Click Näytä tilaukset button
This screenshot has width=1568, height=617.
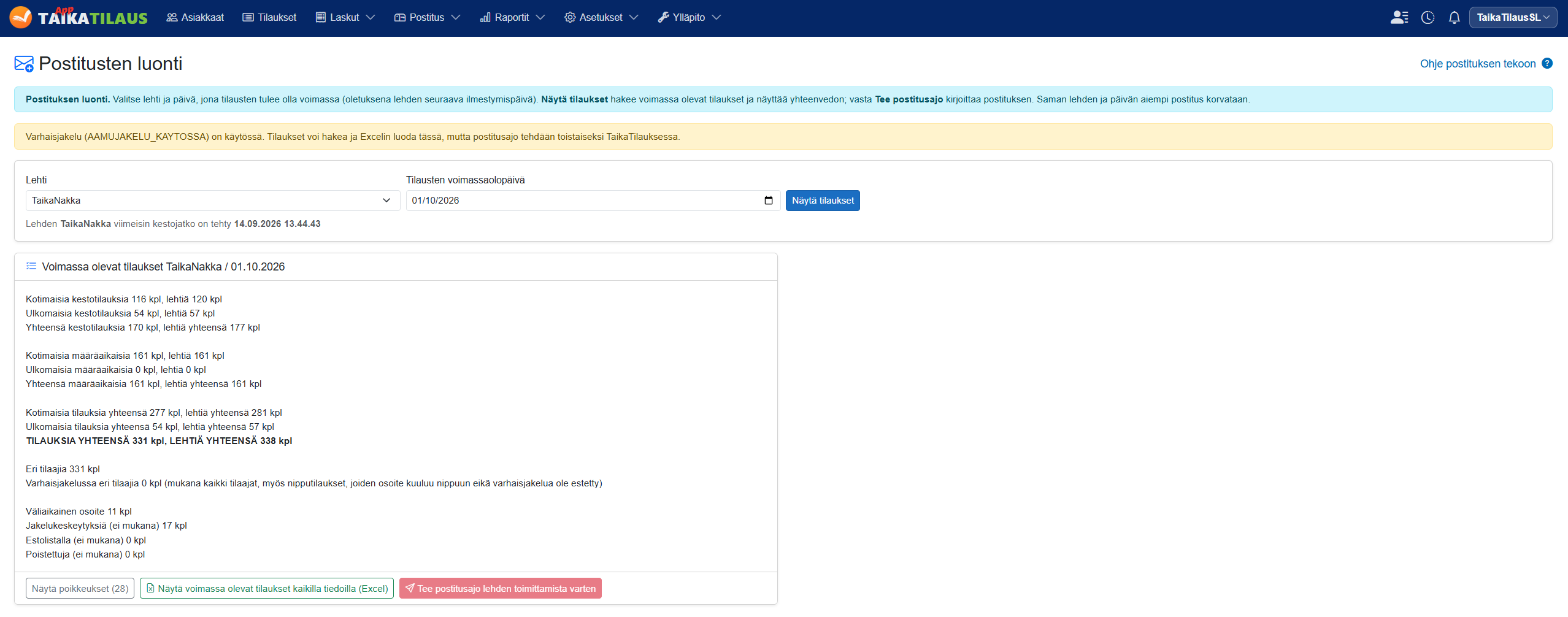(x=823, y=201)
